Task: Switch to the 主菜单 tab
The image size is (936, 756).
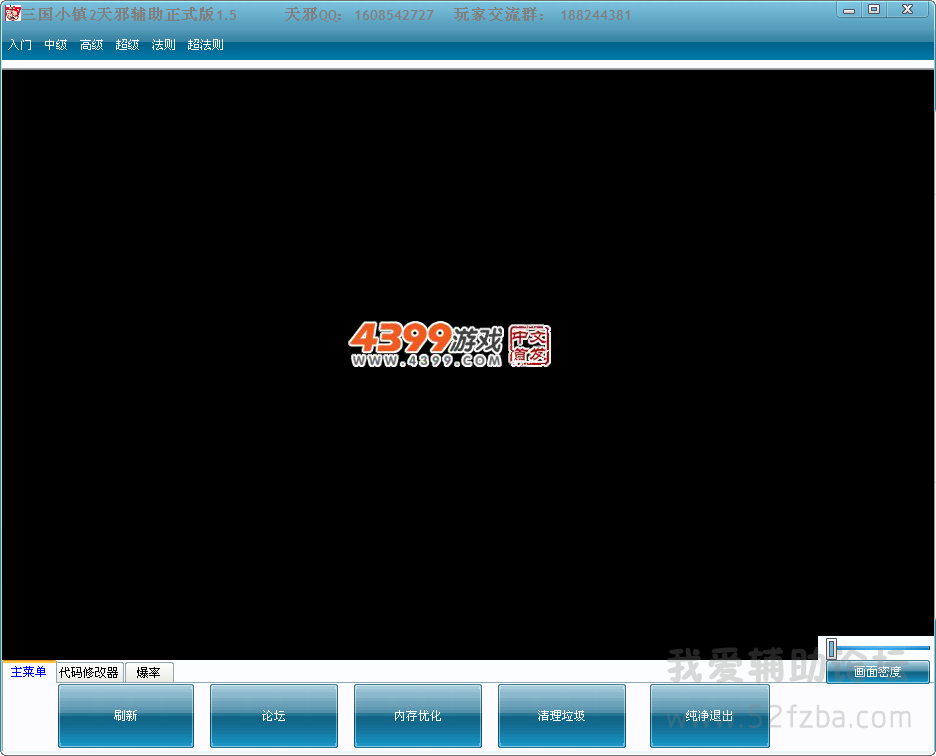Action: click(29, 672)
